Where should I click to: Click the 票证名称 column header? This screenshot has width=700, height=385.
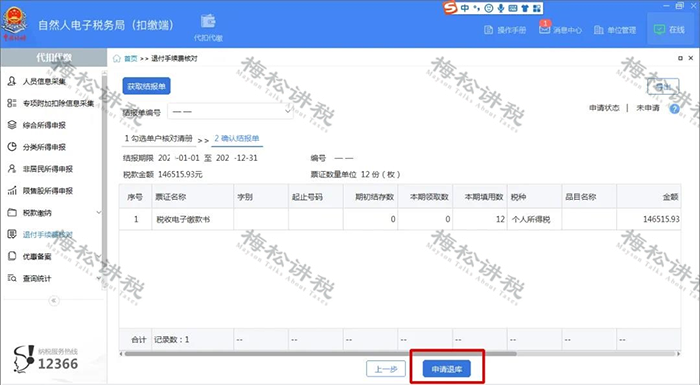(x=192, y=197)
